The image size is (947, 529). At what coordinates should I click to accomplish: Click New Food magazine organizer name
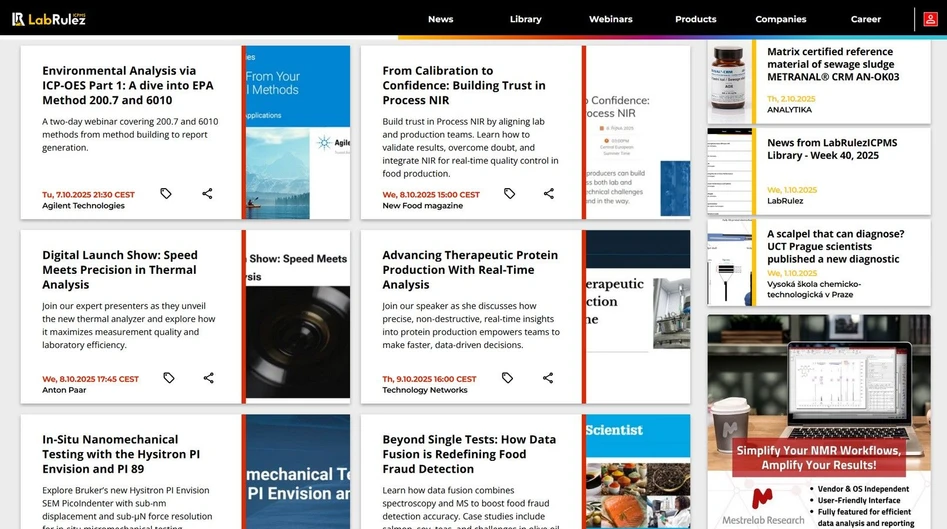(422, 205)
